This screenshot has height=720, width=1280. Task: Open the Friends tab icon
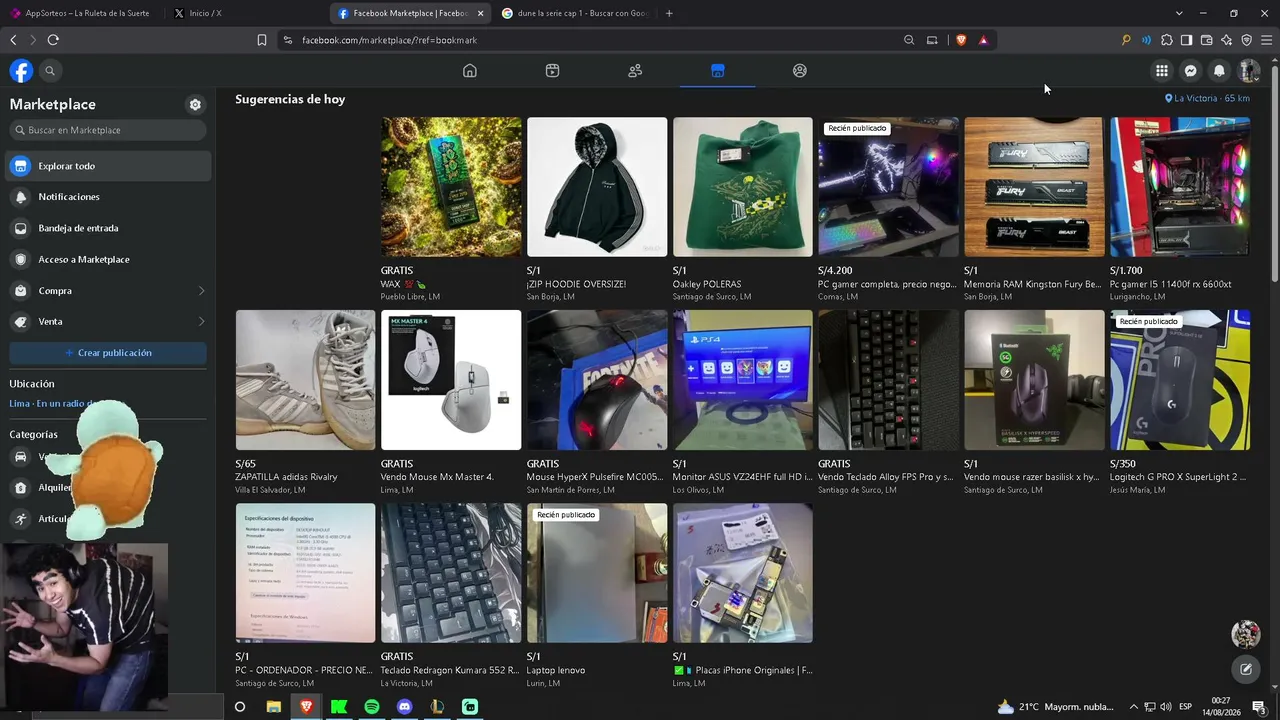(635, 71)
